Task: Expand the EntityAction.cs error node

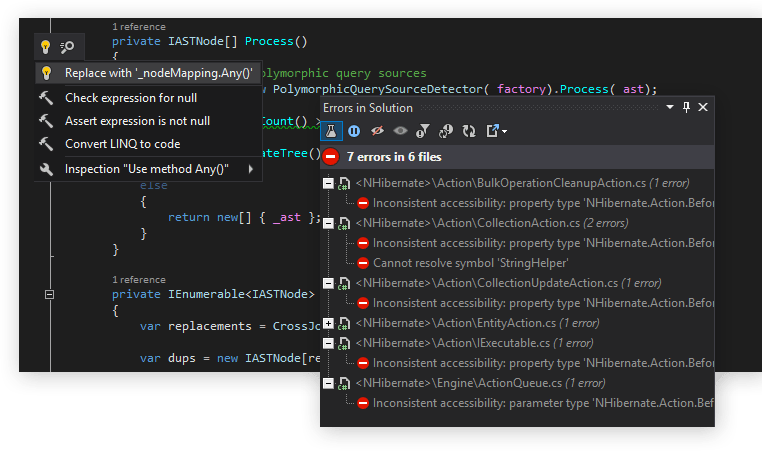Action: pos(328,324)
